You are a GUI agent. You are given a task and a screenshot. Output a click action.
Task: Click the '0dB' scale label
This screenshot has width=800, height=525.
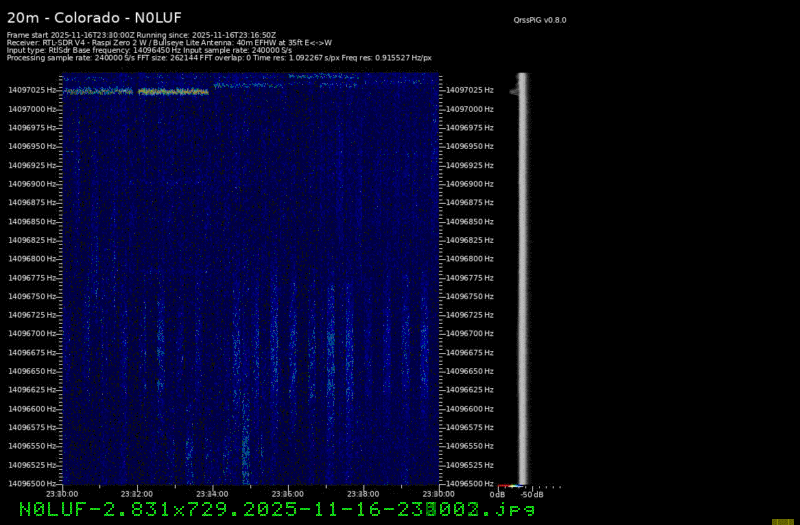(497, 495)
